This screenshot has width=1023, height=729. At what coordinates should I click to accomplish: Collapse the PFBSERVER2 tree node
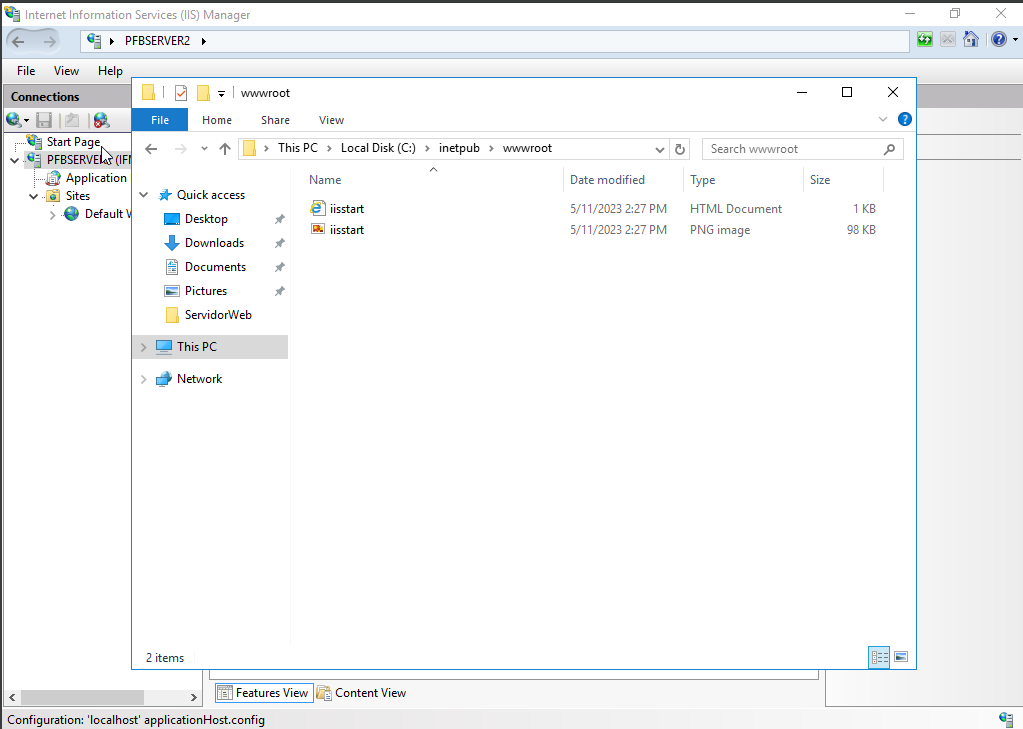(x=14, y=159)
